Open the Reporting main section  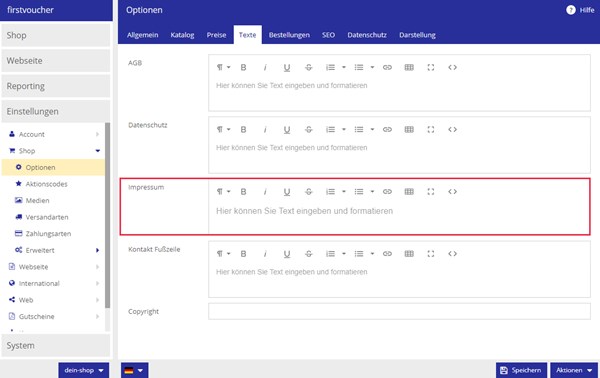pyautogui.click(x=56, y=86)
